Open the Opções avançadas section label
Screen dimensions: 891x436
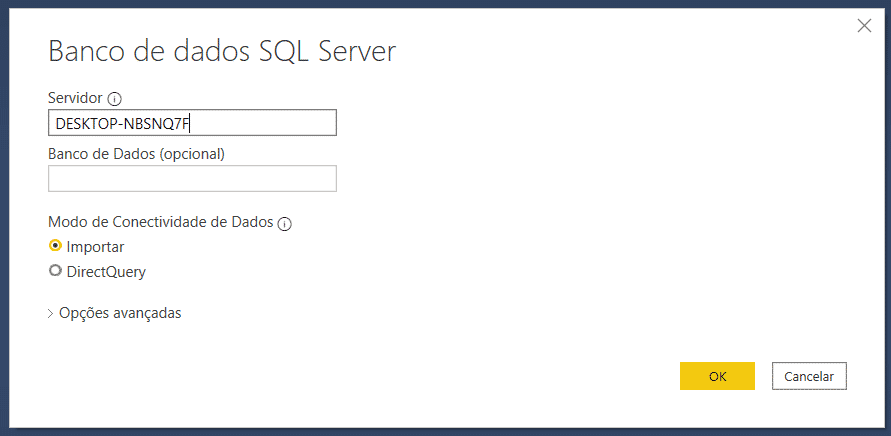tap(120, 313)
